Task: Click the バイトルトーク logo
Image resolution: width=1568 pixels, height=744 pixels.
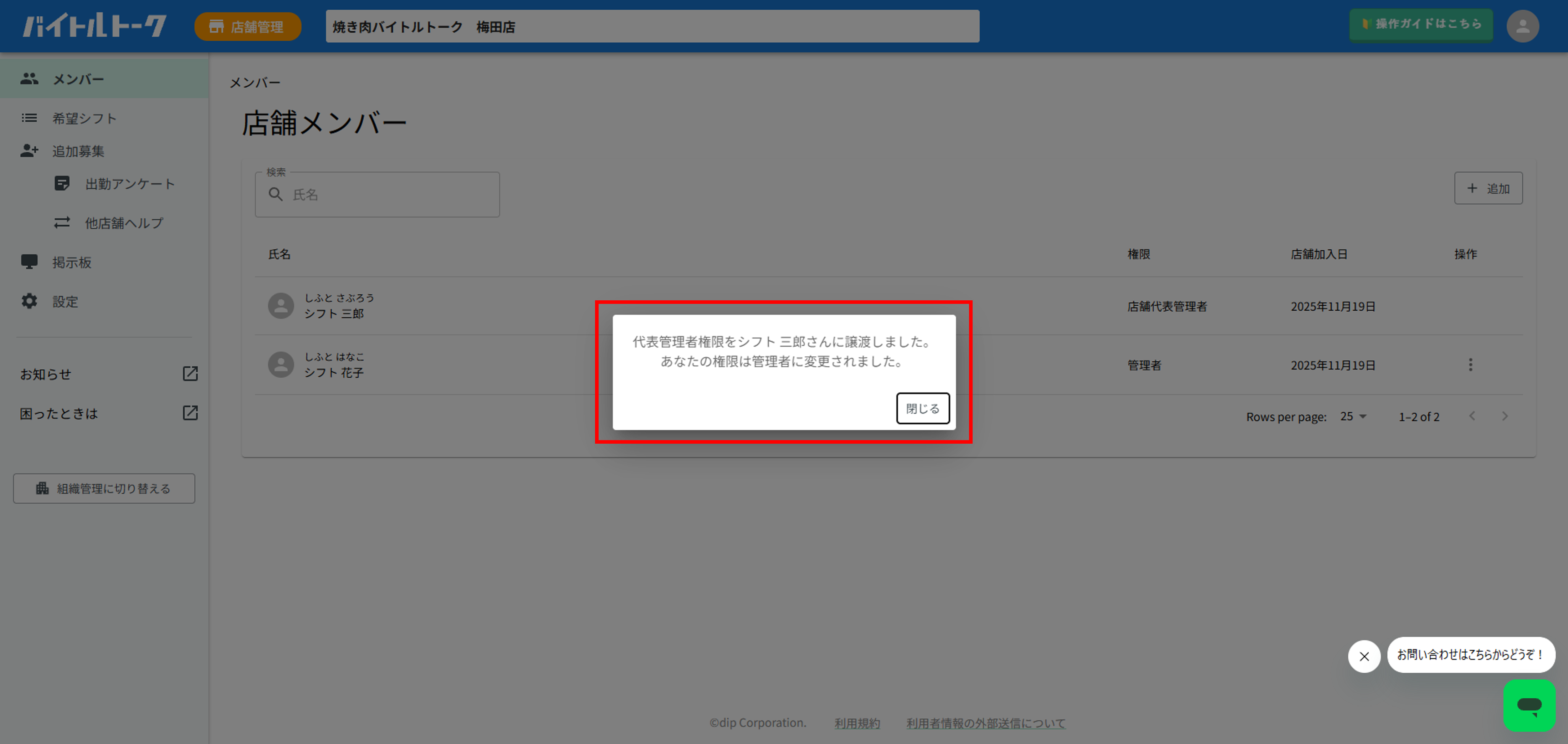Action: coord(95,26)
